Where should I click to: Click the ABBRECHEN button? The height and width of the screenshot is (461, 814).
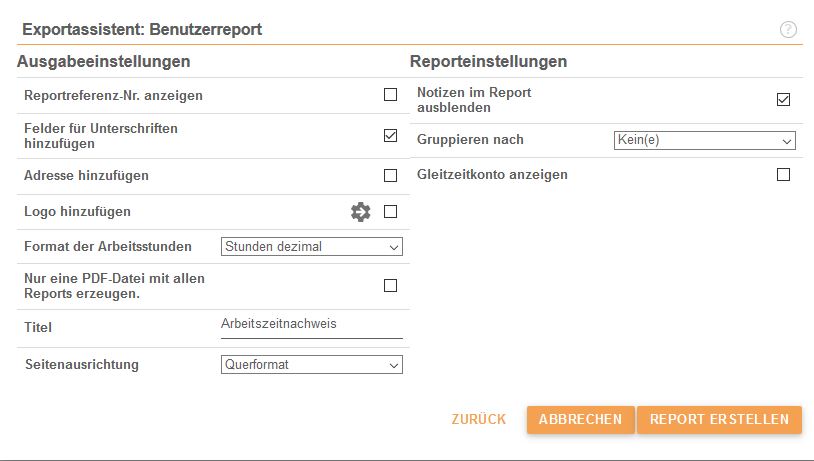point(580,419)
